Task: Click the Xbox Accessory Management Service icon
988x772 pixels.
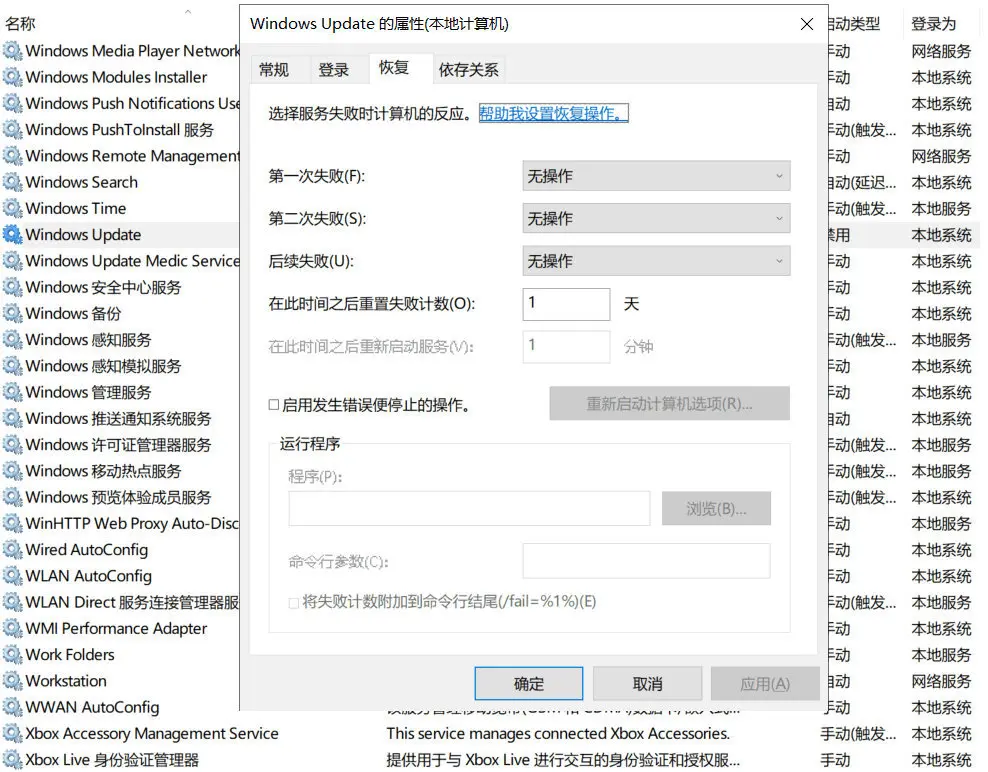Action: click(x=12, y=734)
